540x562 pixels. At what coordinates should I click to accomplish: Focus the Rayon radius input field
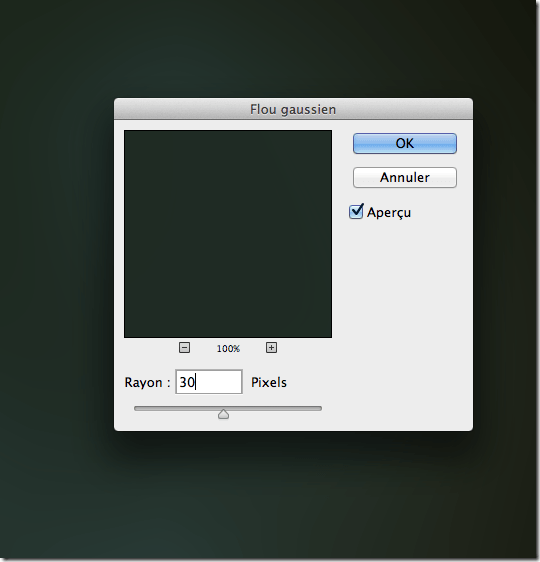click(209, 382)
